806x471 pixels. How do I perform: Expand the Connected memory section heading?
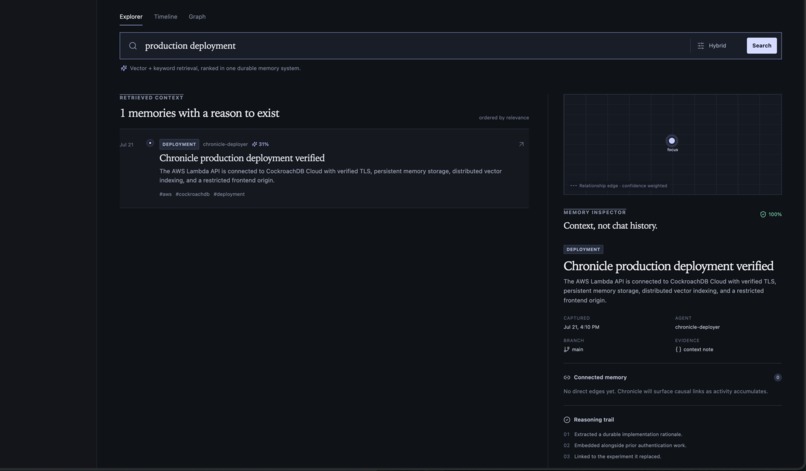(x=600, y=377)
